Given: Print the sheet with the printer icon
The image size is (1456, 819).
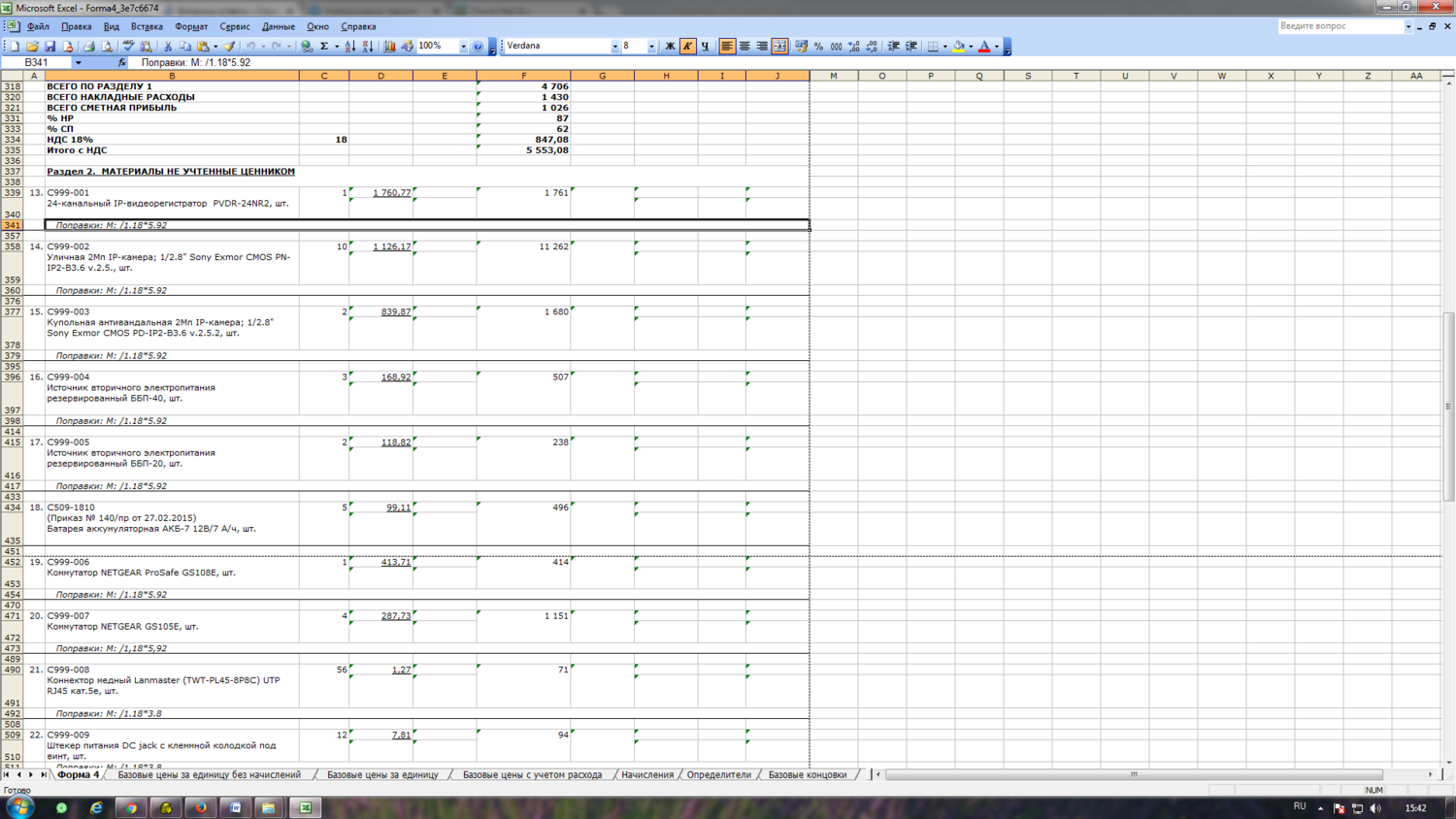Looking at the screenshot, I should tap(88, 46).
